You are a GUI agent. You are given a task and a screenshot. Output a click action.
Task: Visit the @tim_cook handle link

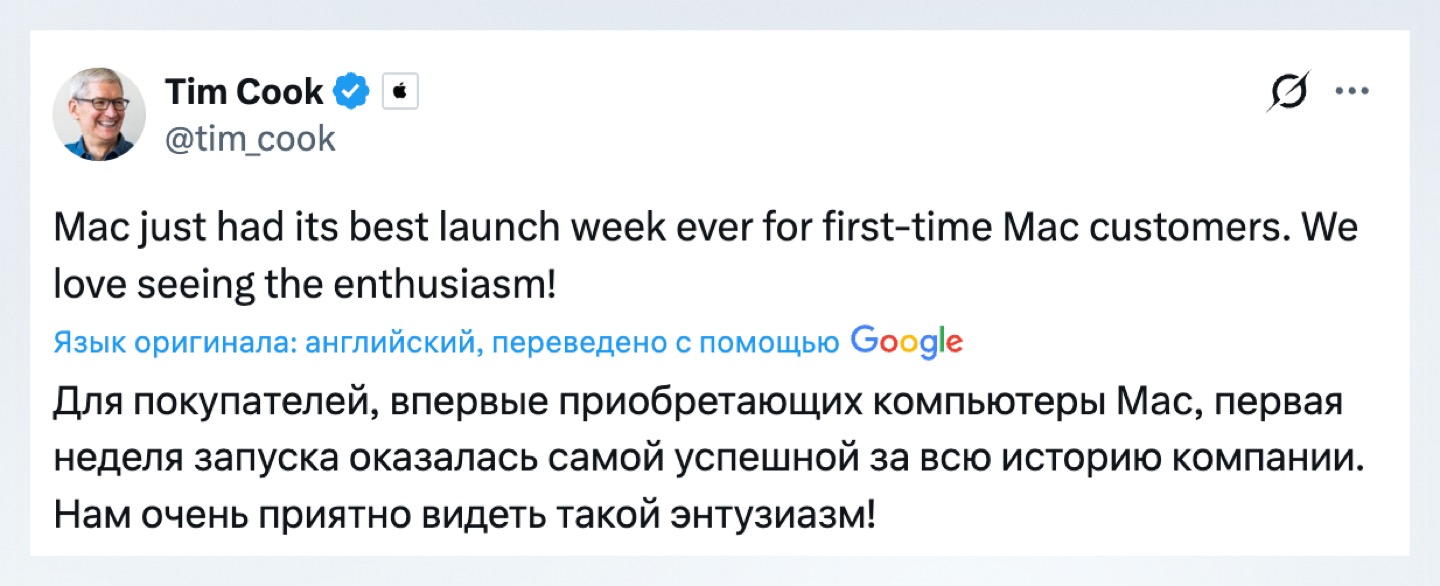tap(250, 138)
